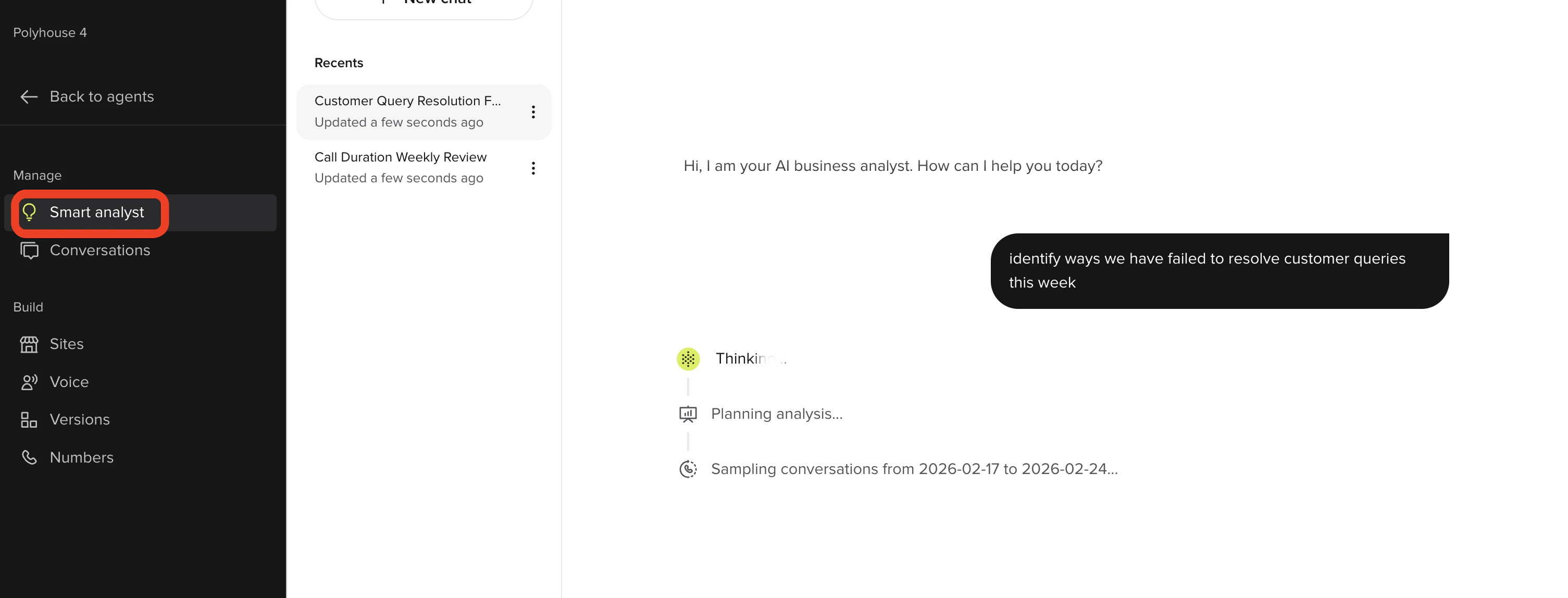Image resolution: width=1568 pixels, height=598 pixels.
Task: Click the Conversations chat bubble icon
Action: pos(29,250)
